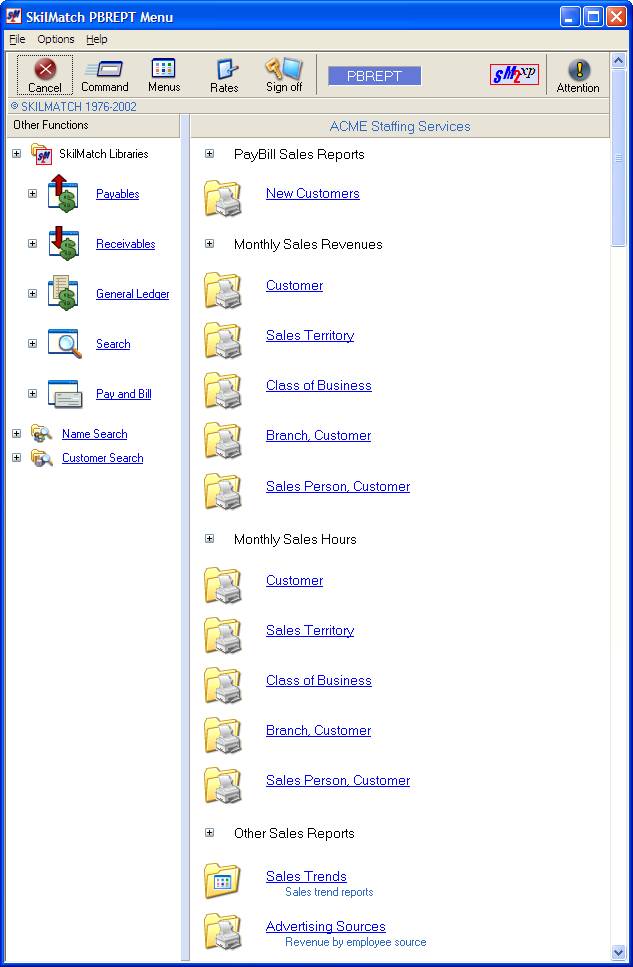The height and width of the screenshot is (967, 633).
Task: Click the SkilMatch Libraries folder icon
Action: (x=41, y=154)
